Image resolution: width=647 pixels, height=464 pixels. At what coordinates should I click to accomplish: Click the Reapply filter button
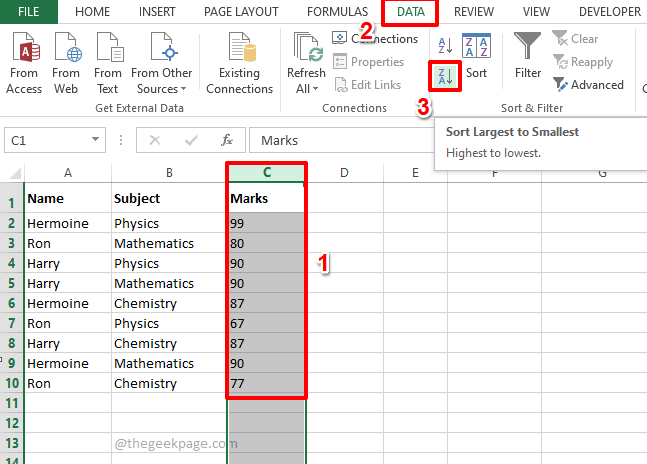click(x=582, y=62)
